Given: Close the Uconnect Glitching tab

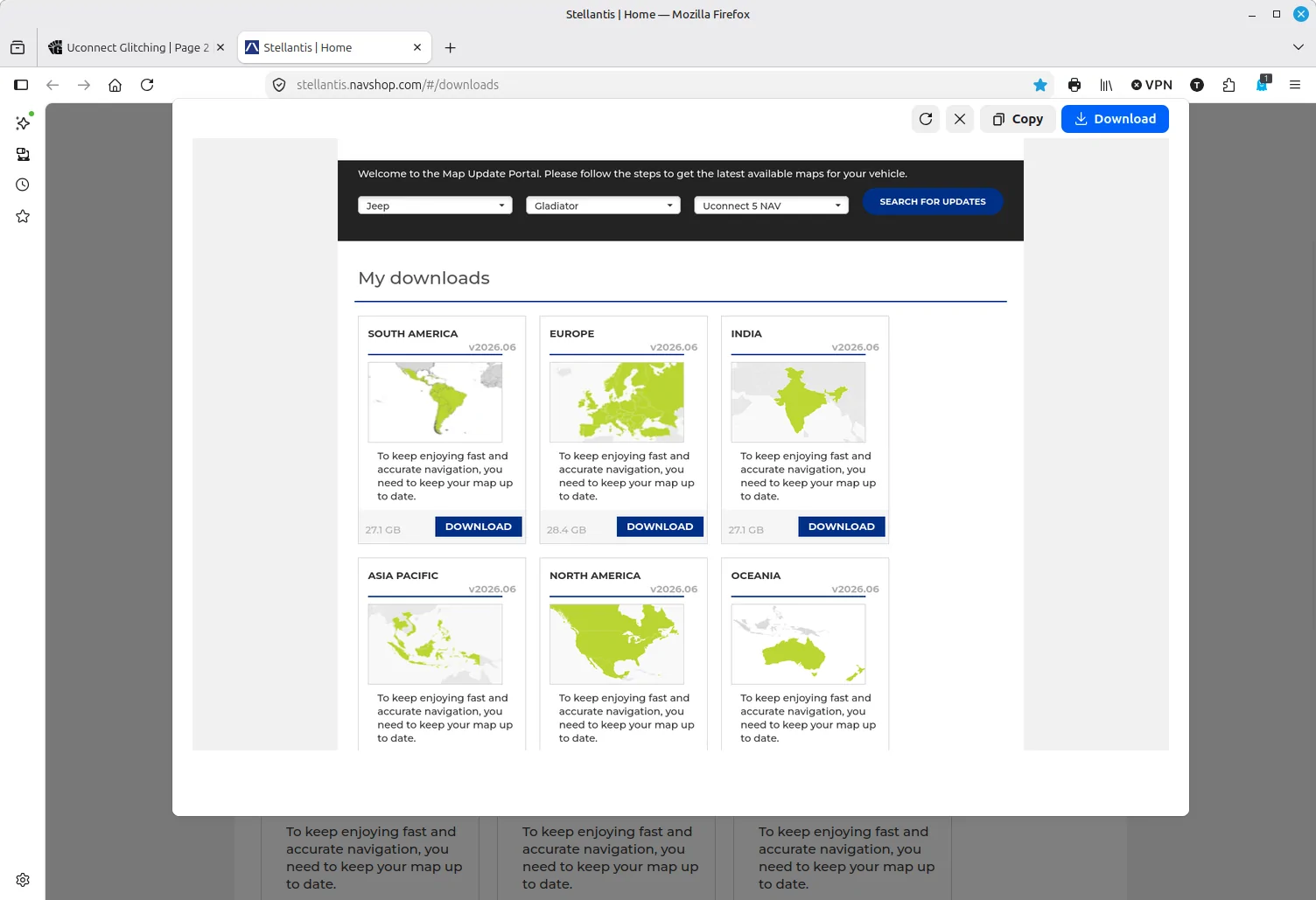Looking at the screenshot, I should coord(220,47).
